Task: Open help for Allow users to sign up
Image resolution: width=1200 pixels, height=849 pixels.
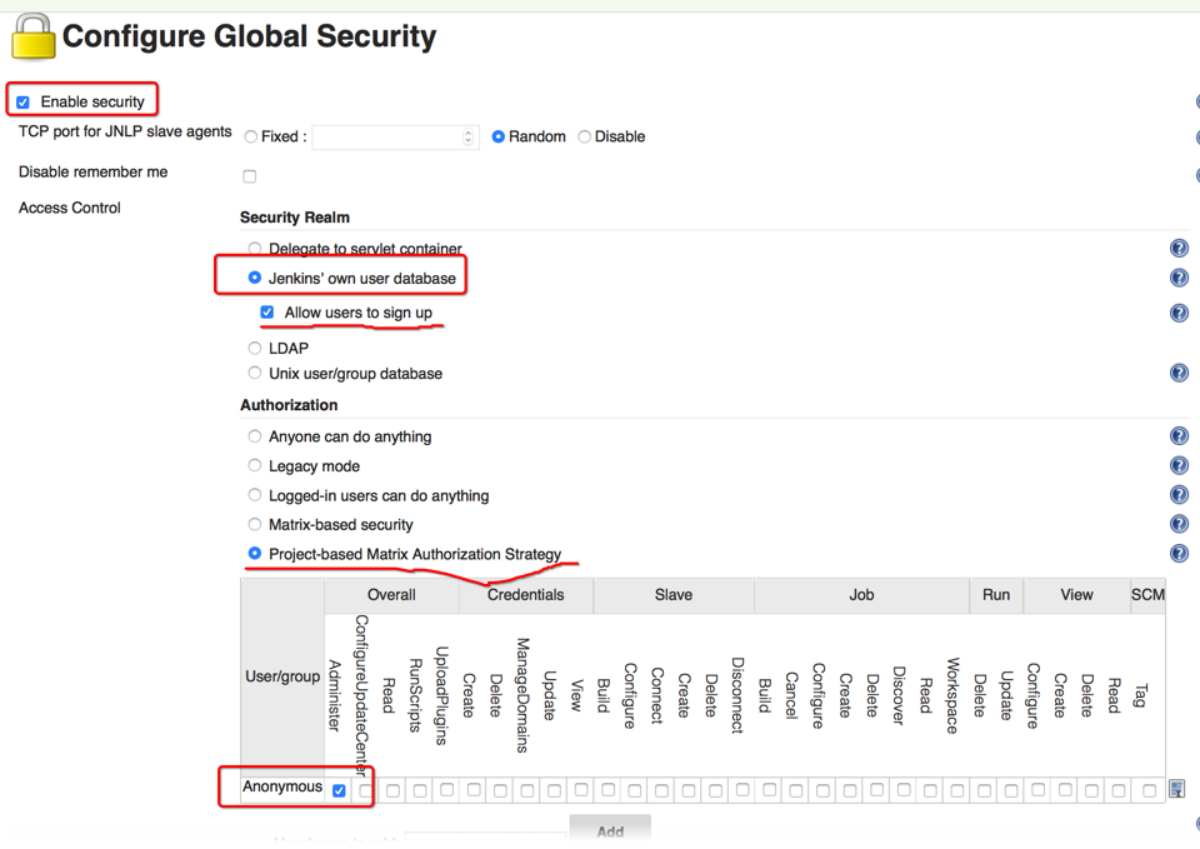Action: pos(1179,313)
